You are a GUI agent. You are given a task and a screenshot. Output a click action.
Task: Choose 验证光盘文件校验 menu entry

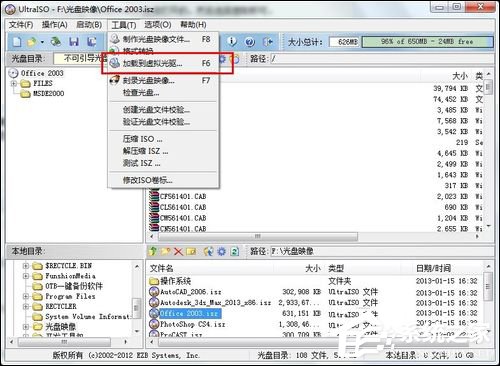[x=163, y=122]
